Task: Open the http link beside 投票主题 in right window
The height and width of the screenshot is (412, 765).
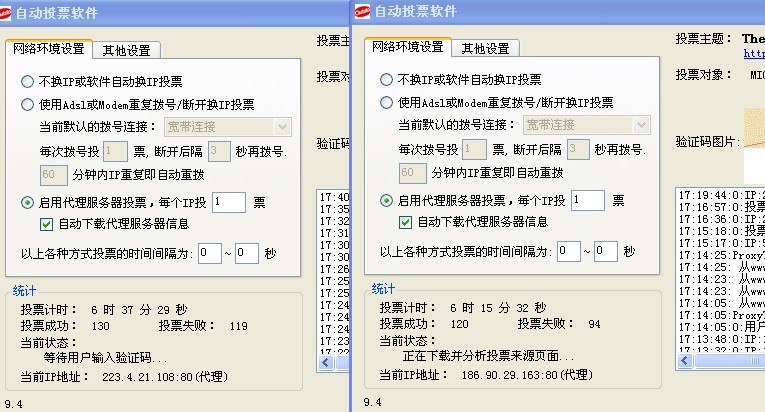Action: (x=754, y=54)
